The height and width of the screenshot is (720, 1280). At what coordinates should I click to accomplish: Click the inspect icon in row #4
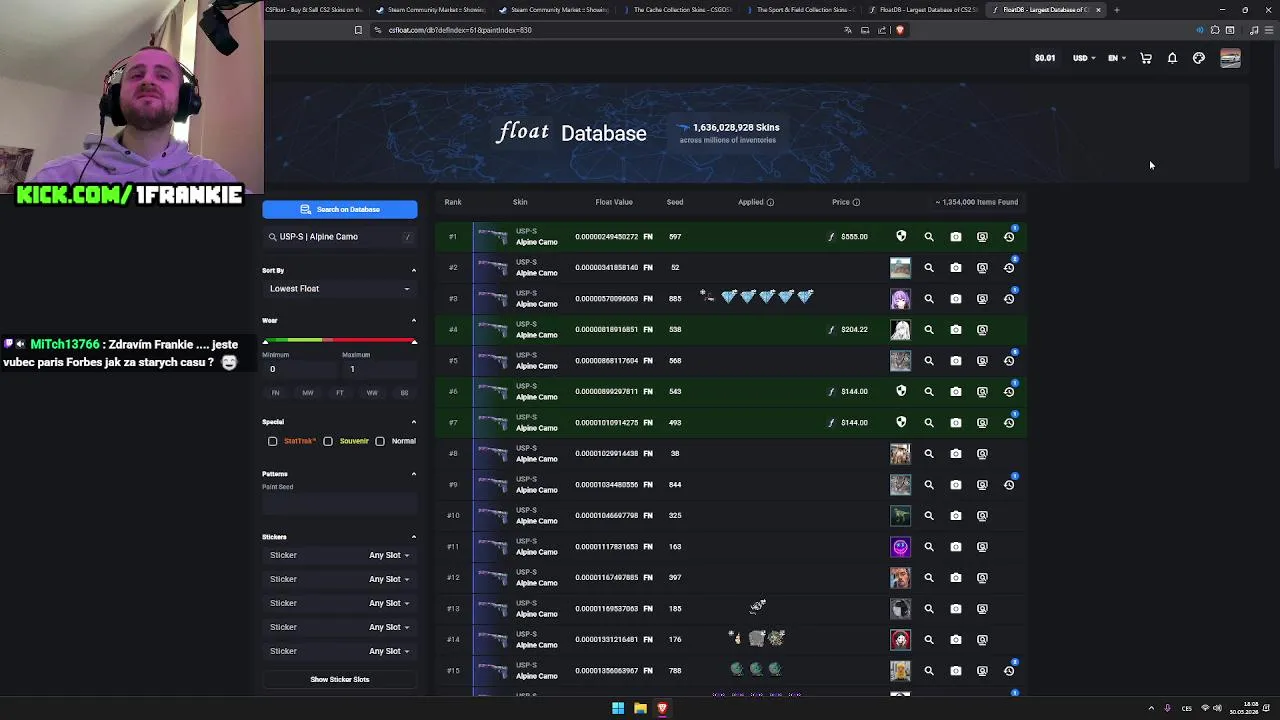(982, 330)
